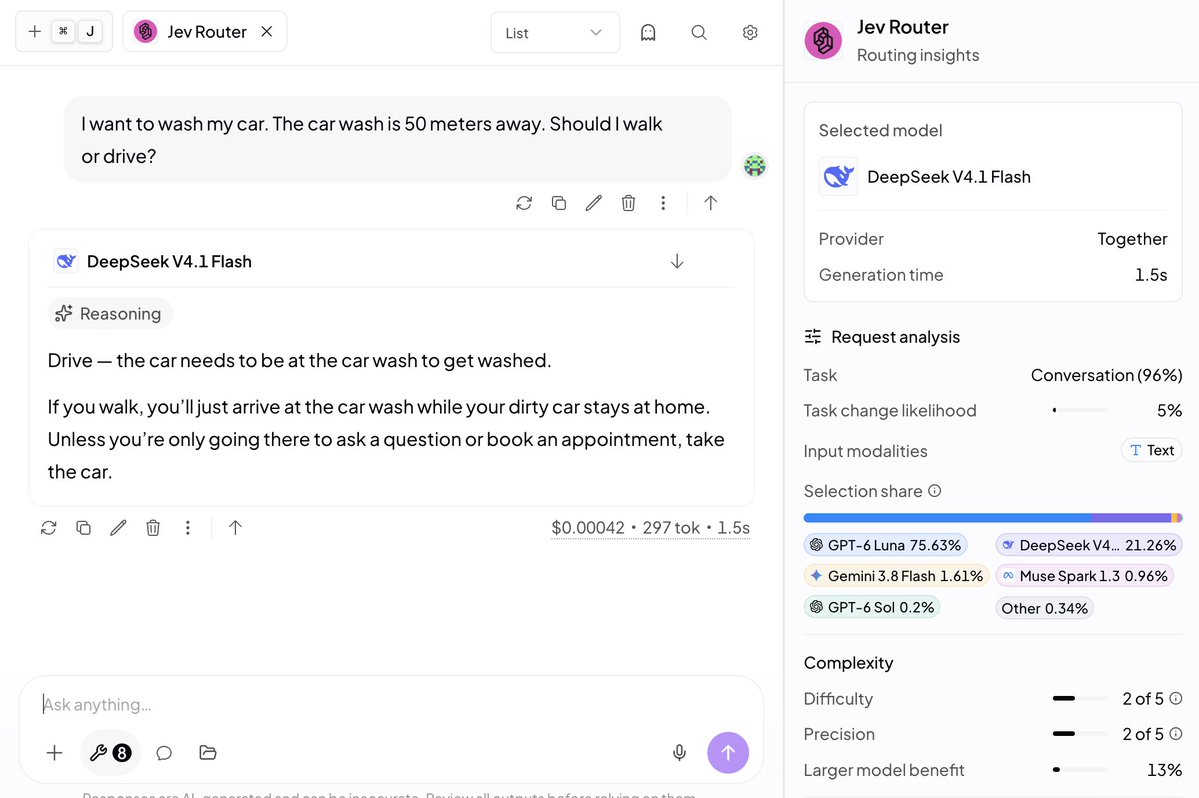Viewport: 1199px width, 798px height.
Task: Edit the DeepSeek response
Action: pyautogui.click(x=118, y=527)
